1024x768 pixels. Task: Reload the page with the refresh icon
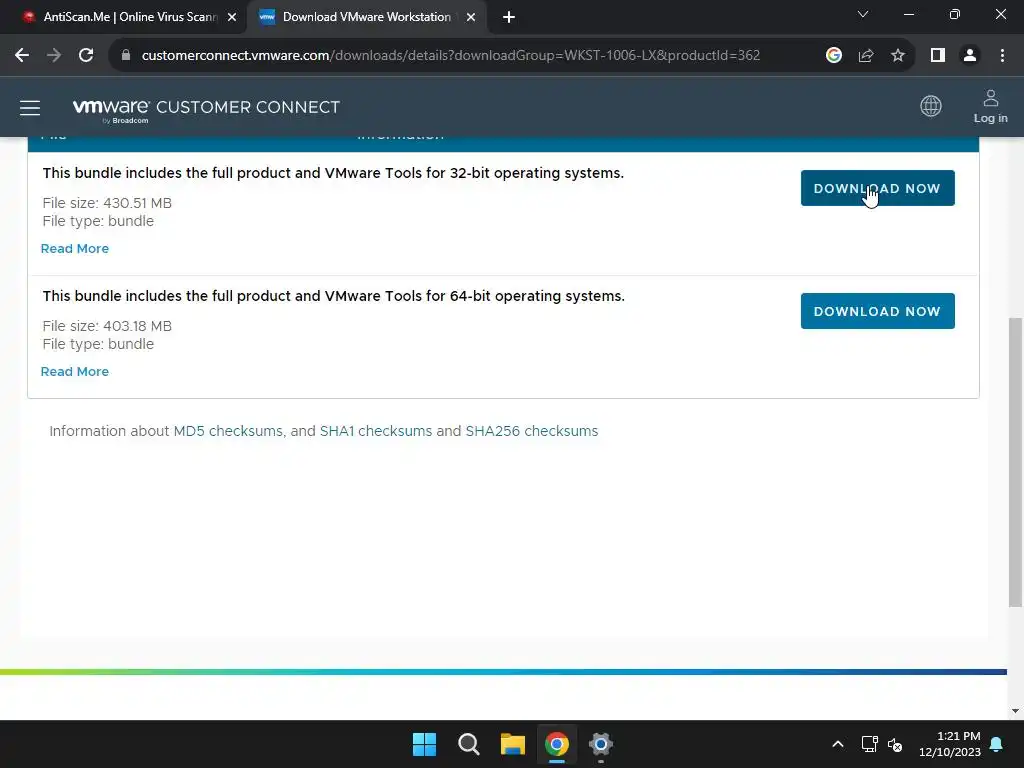[86, 56]
